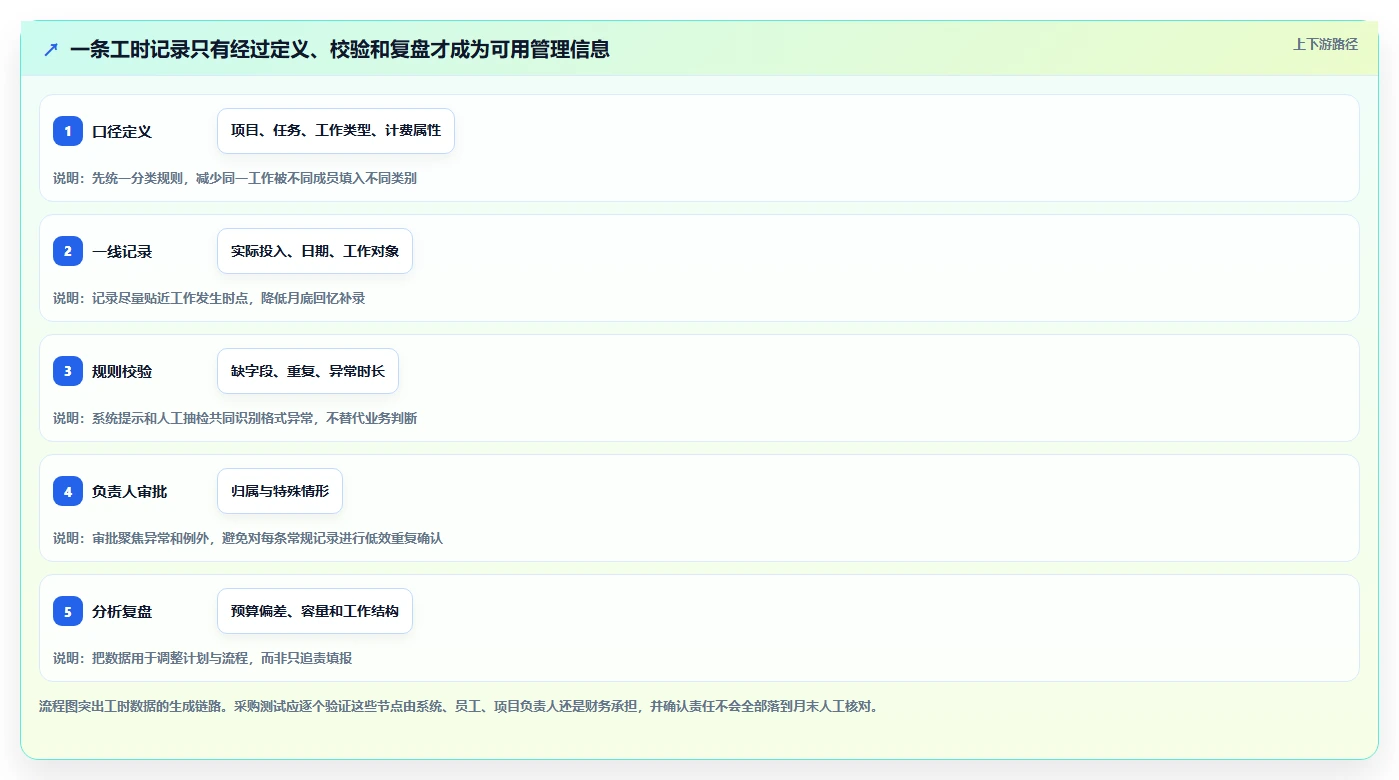This screenshot has height=780, width=1399.
Task: Select the step 5 number badge
Action: [68, 611]
